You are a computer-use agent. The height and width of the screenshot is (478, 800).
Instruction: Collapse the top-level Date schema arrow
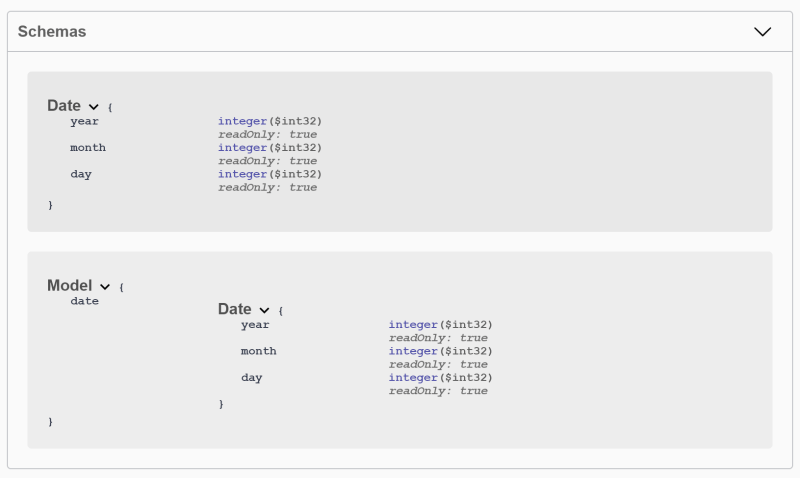(94, 106)
